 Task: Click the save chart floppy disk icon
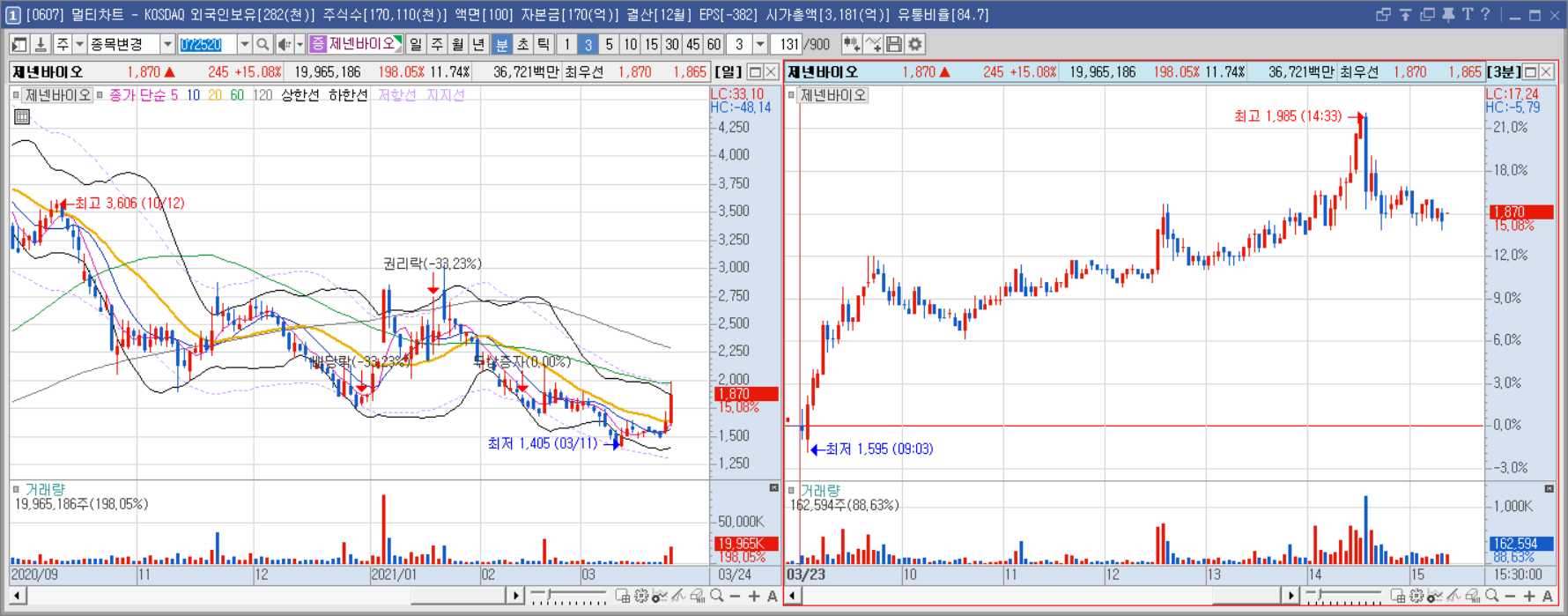coord(894,44)
